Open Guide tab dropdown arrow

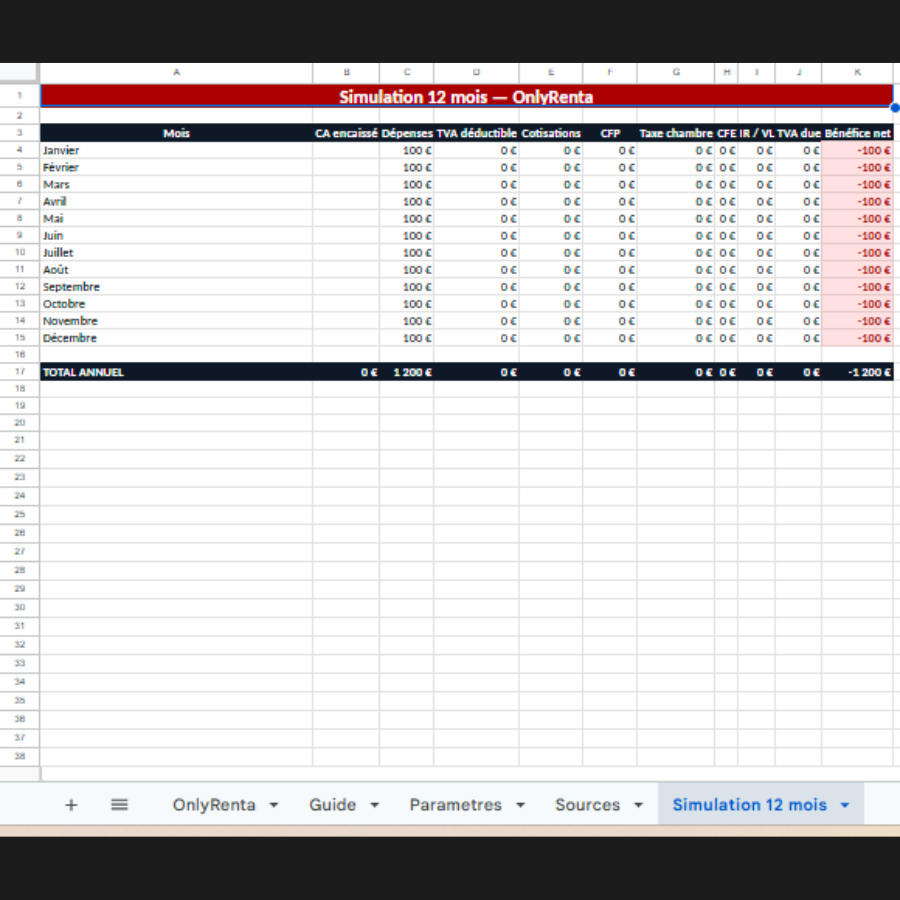click(374, 805)
